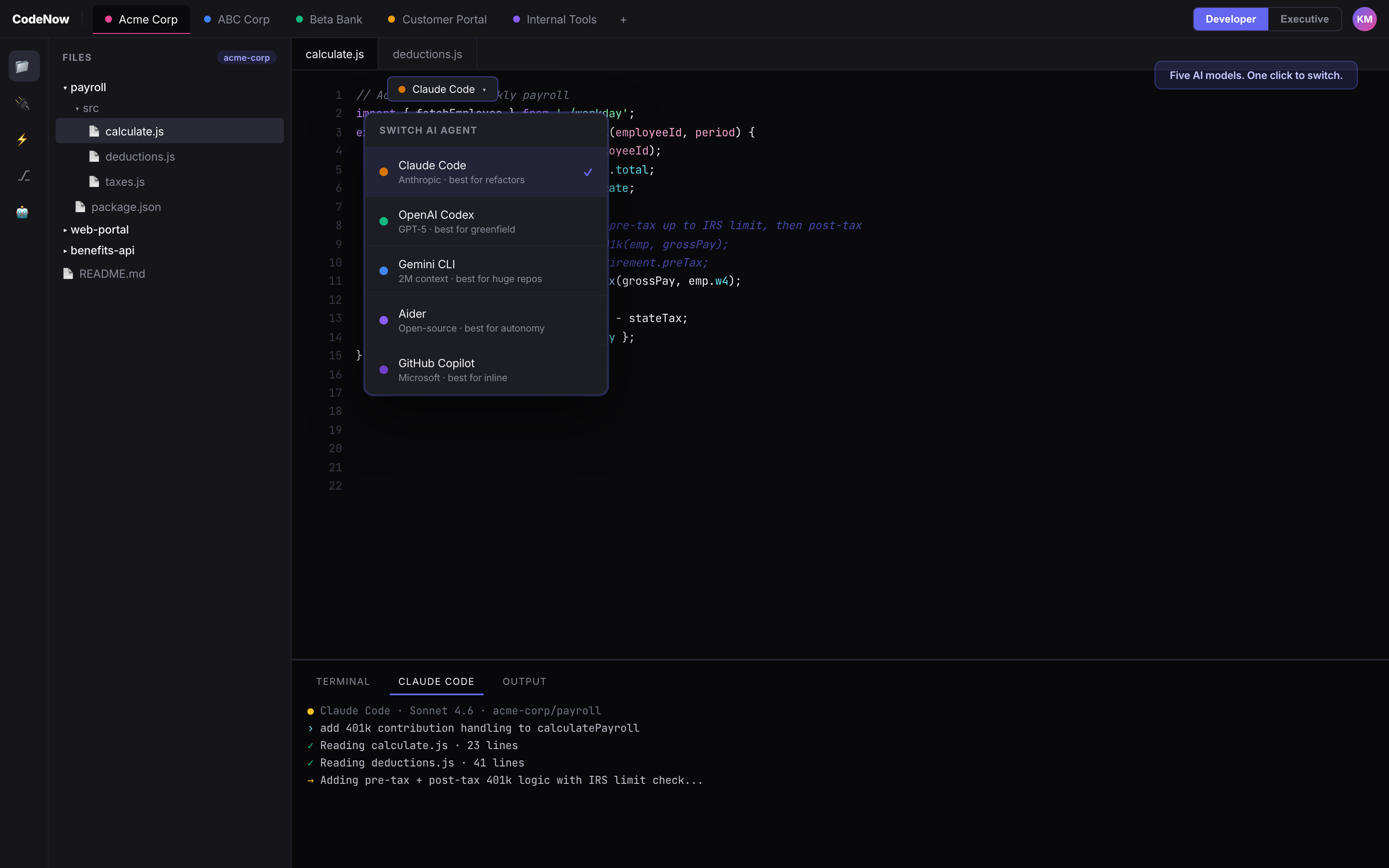
Task: Click the calculate.js file icon in tree
Action: (94, 132)
